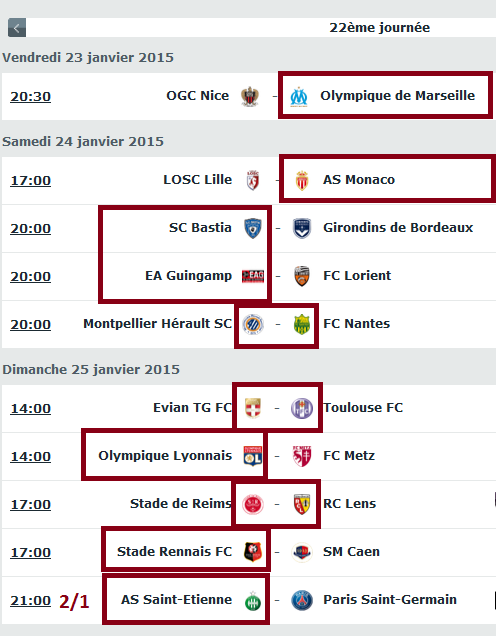The width and height of the screenshot is (496, 636).
Task: Click the Toulouse FC team name
Action: click(x=363, y=408)
